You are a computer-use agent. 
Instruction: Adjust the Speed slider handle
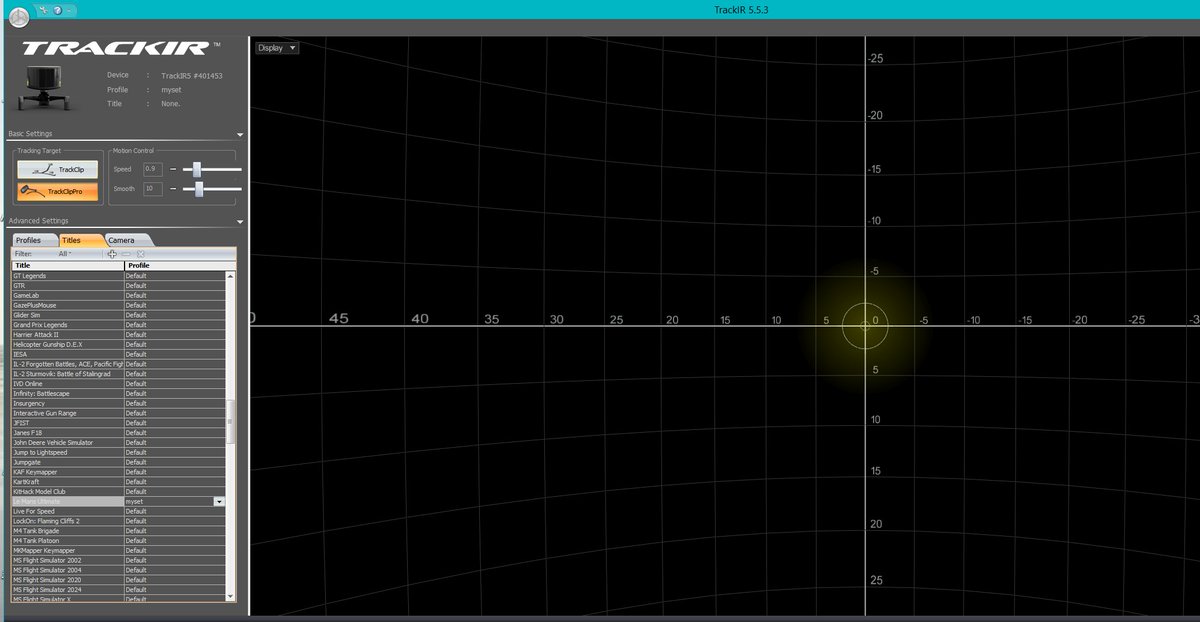[198, 169]
